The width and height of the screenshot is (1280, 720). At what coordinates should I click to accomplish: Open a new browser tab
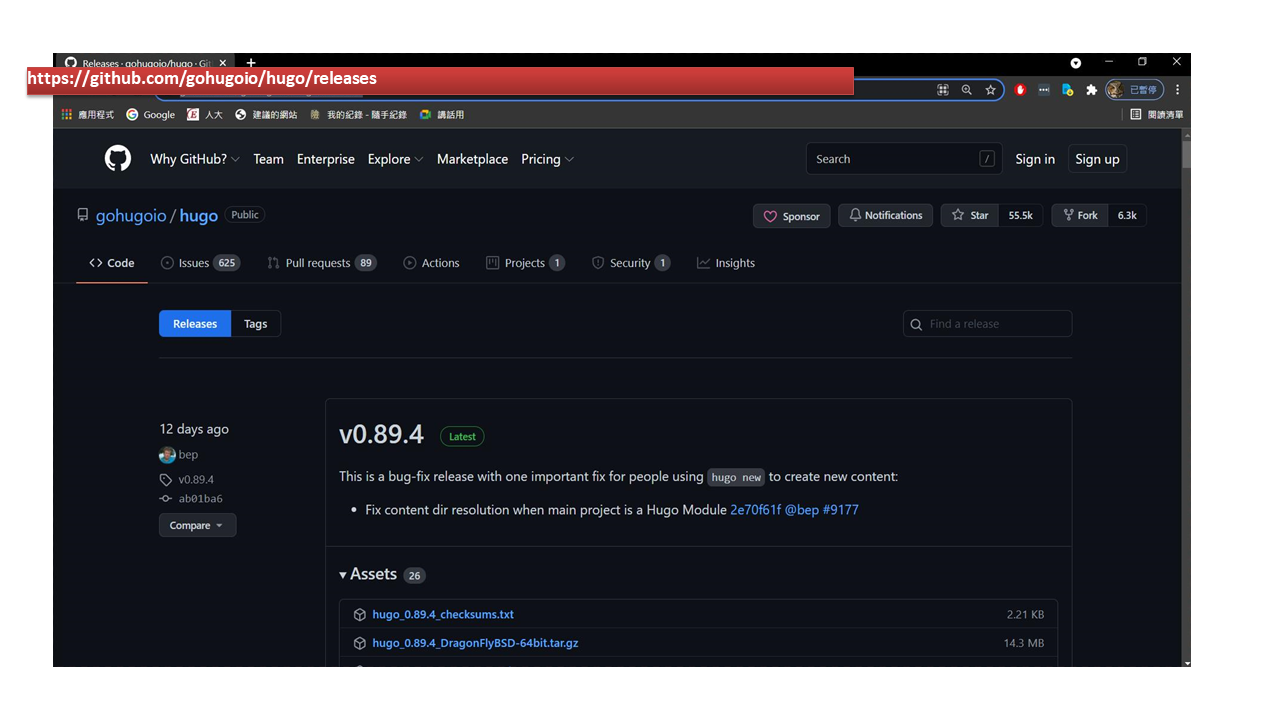pos(251,63)
